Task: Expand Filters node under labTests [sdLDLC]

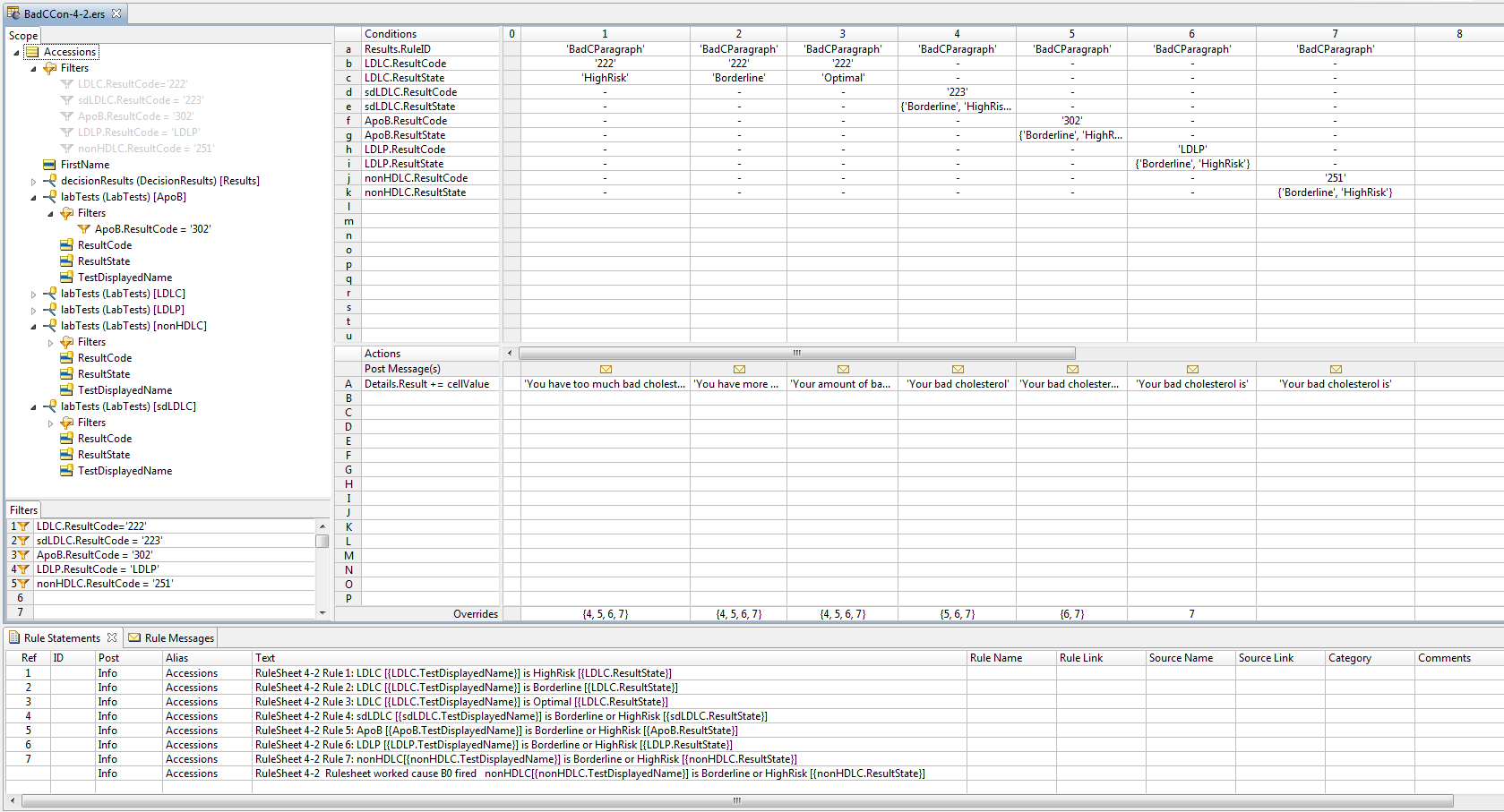Action: tap(51, 423)
